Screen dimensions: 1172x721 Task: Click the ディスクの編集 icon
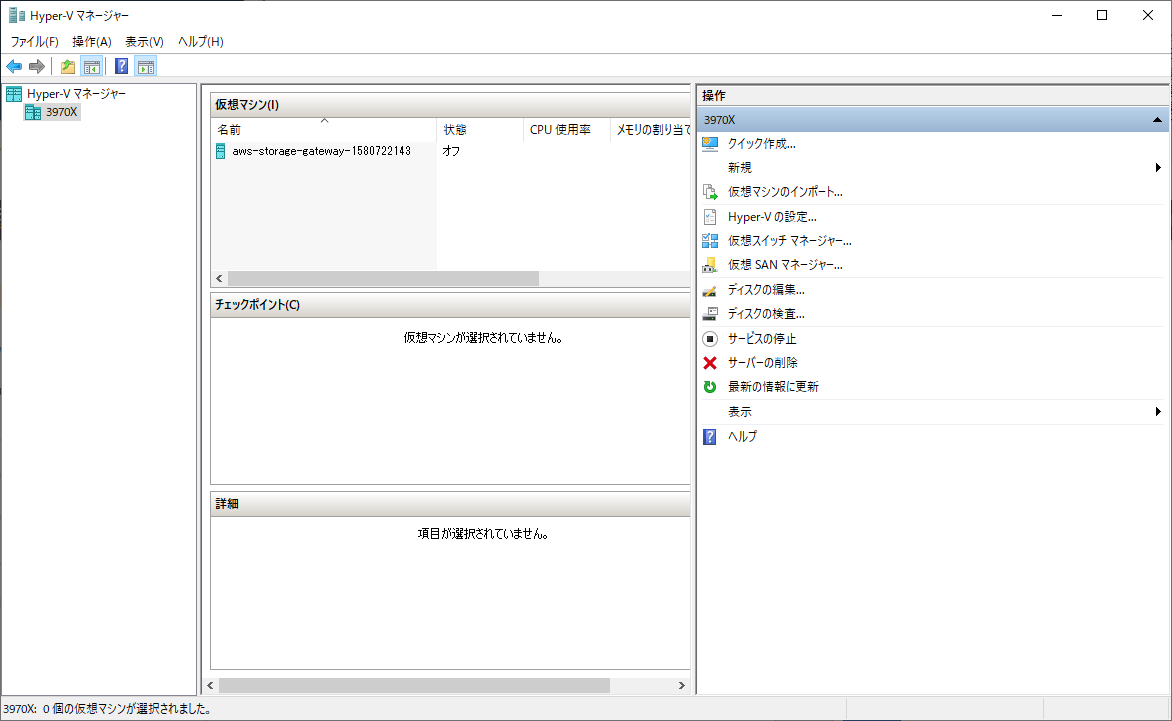coord(710,290)
